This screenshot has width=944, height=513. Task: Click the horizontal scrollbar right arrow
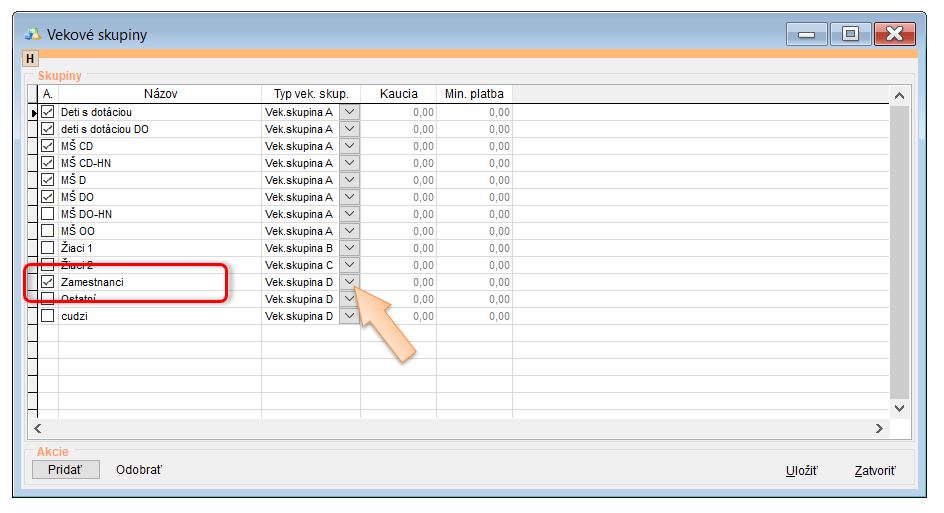click(879, 427)
